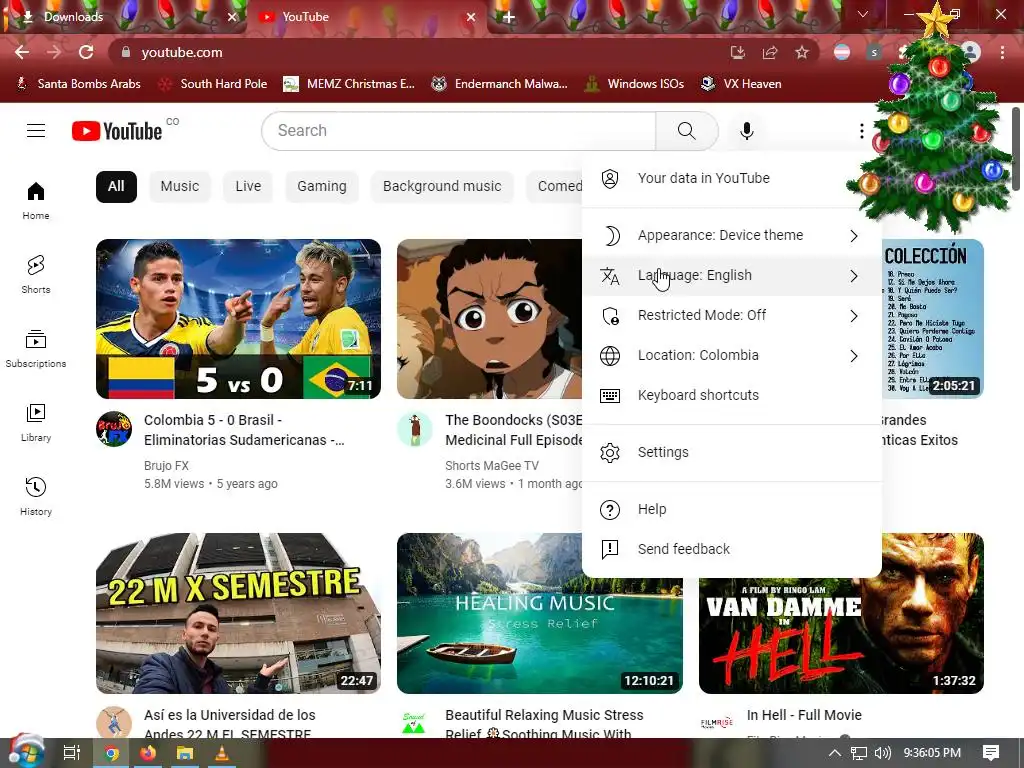The height and width of the screenshot is (768, 1024).
Task: Click Shorts MaGee TV channel avatar
Action: tap(415, 429)
